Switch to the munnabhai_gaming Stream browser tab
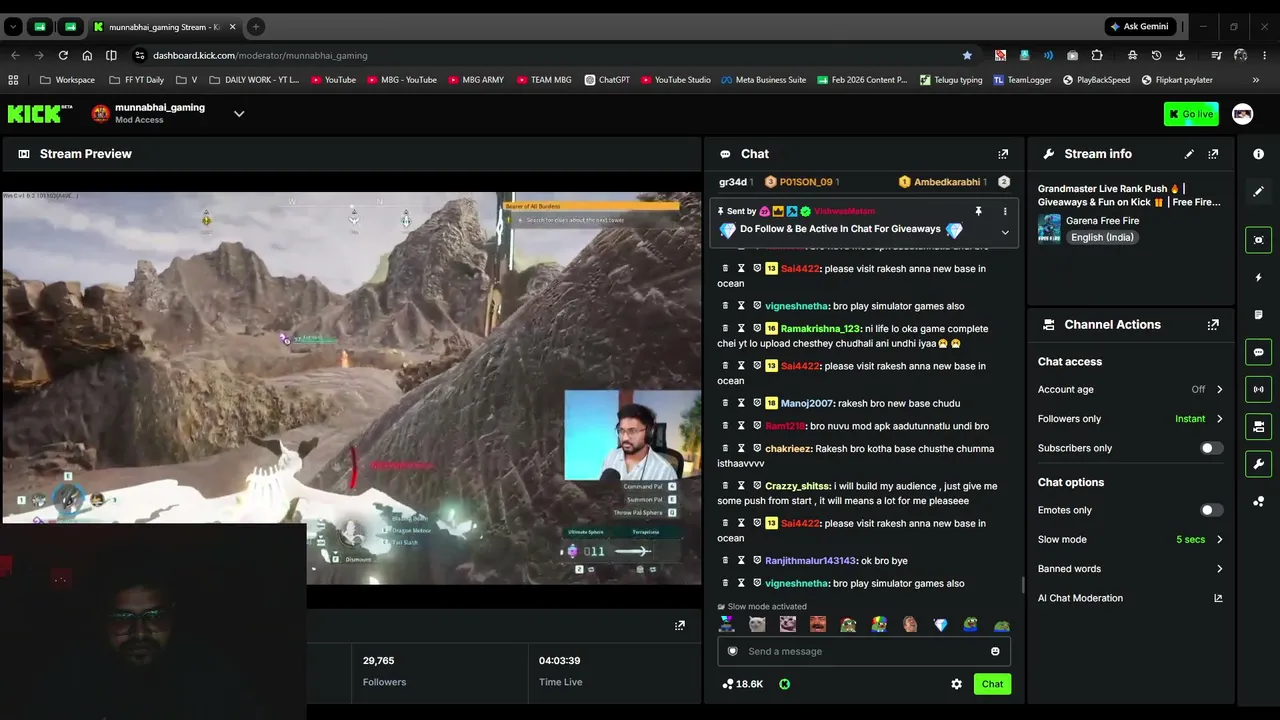Viewport: 1280px width, 720px height. click(163, 27)
